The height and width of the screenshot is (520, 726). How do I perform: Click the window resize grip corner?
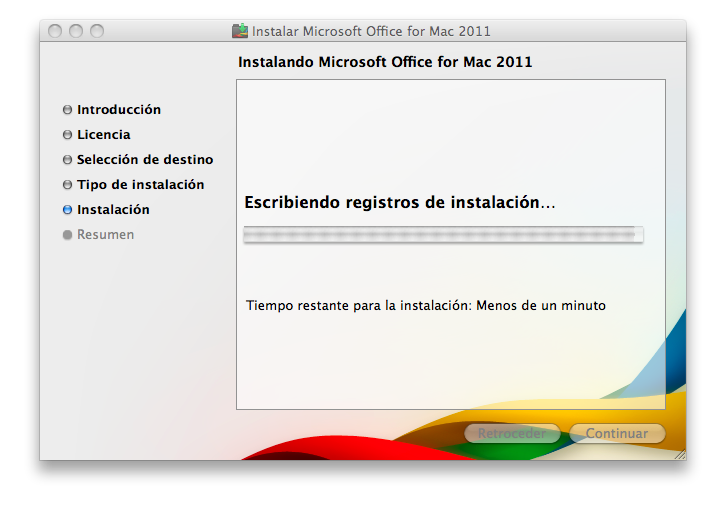pos(680,454)
